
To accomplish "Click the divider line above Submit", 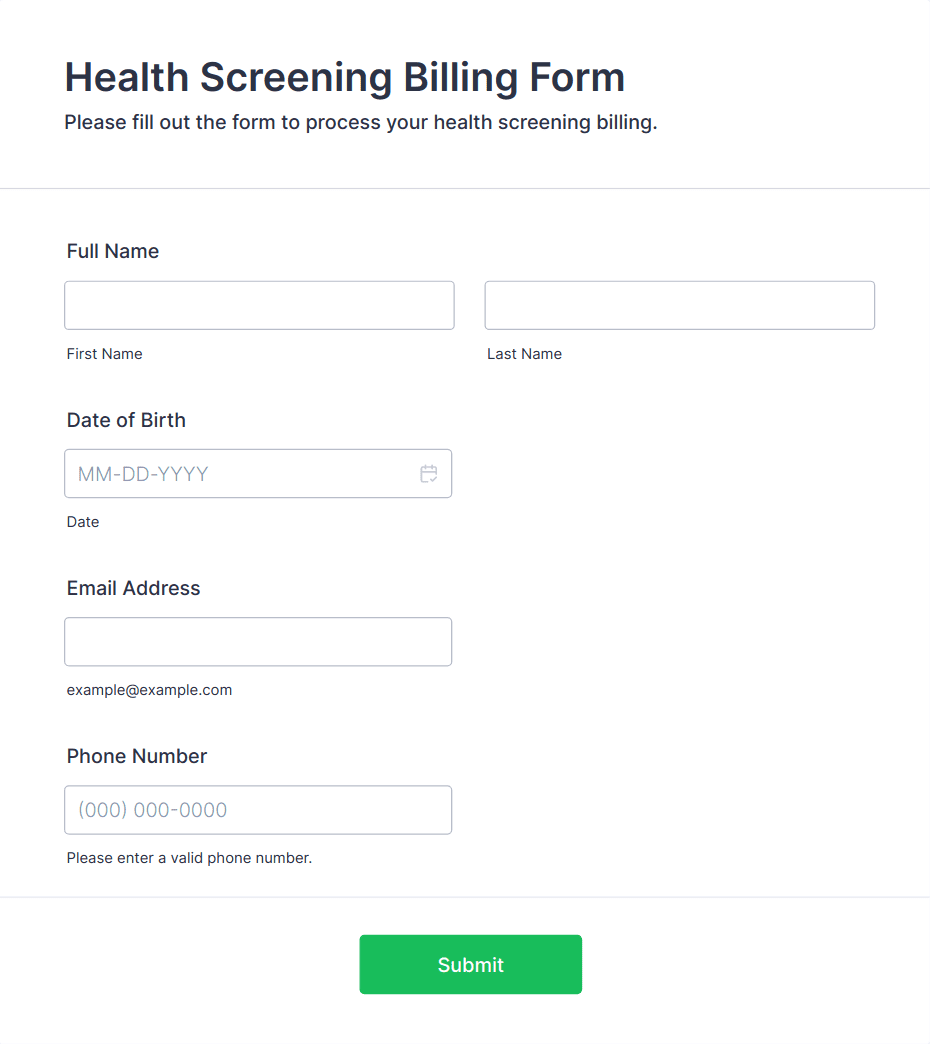I will click(465, 897).
